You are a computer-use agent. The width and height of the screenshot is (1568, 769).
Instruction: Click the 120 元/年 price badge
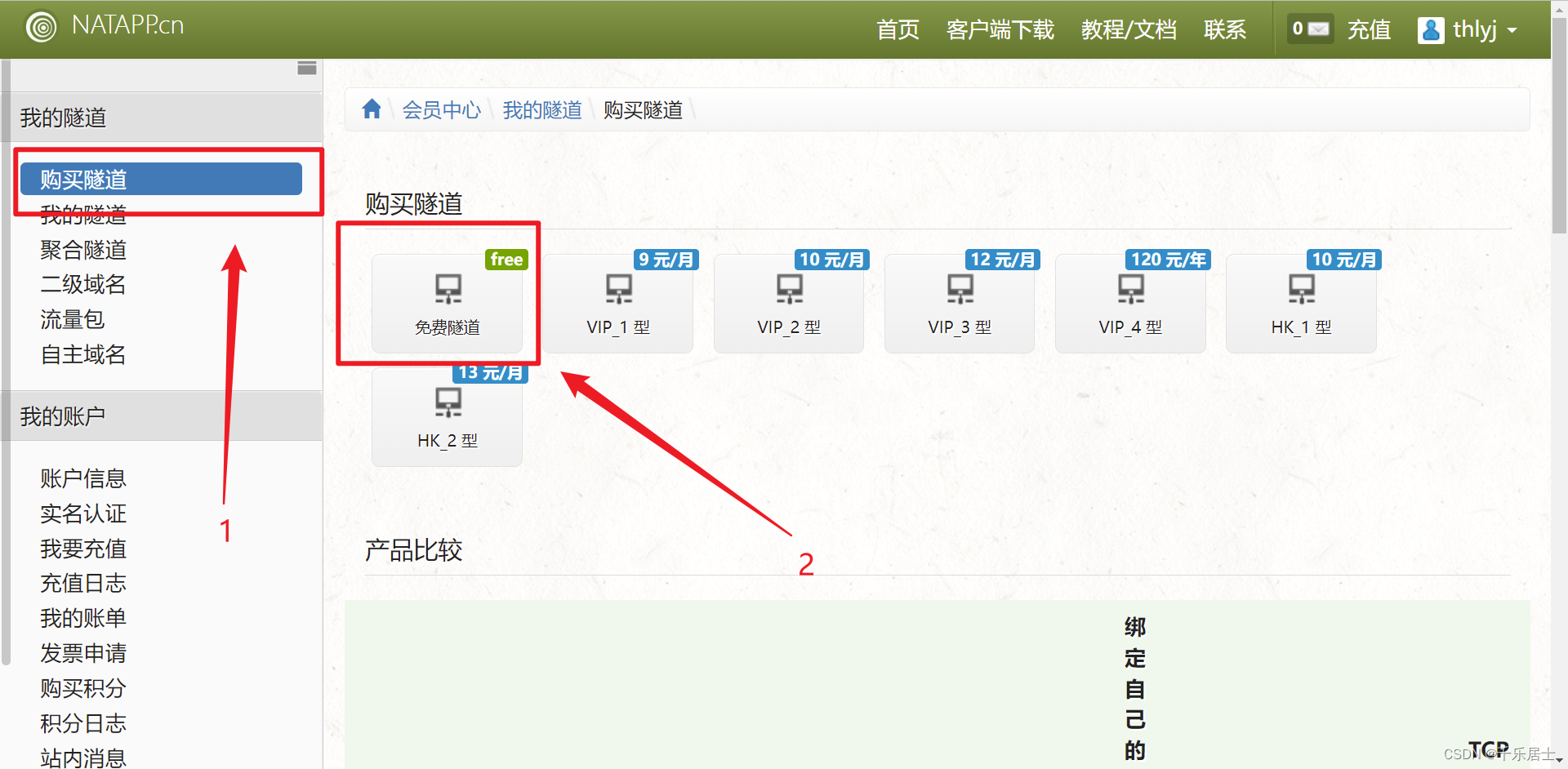pos(1168,260)
